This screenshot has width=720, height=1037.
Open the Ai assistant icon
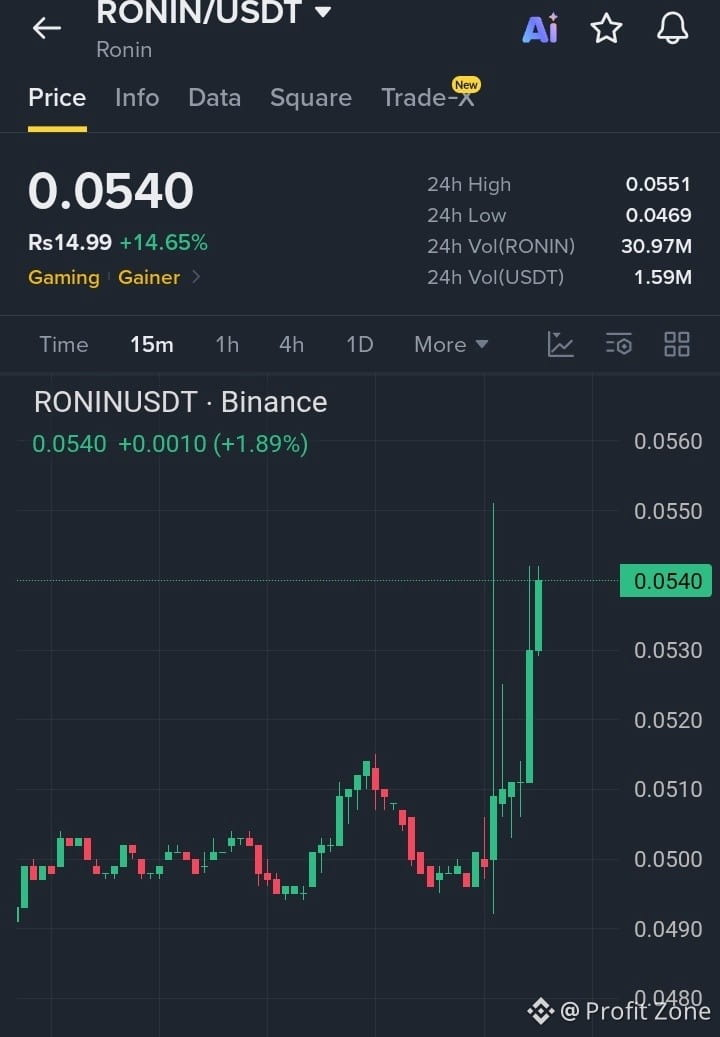(x=540, y=28)
